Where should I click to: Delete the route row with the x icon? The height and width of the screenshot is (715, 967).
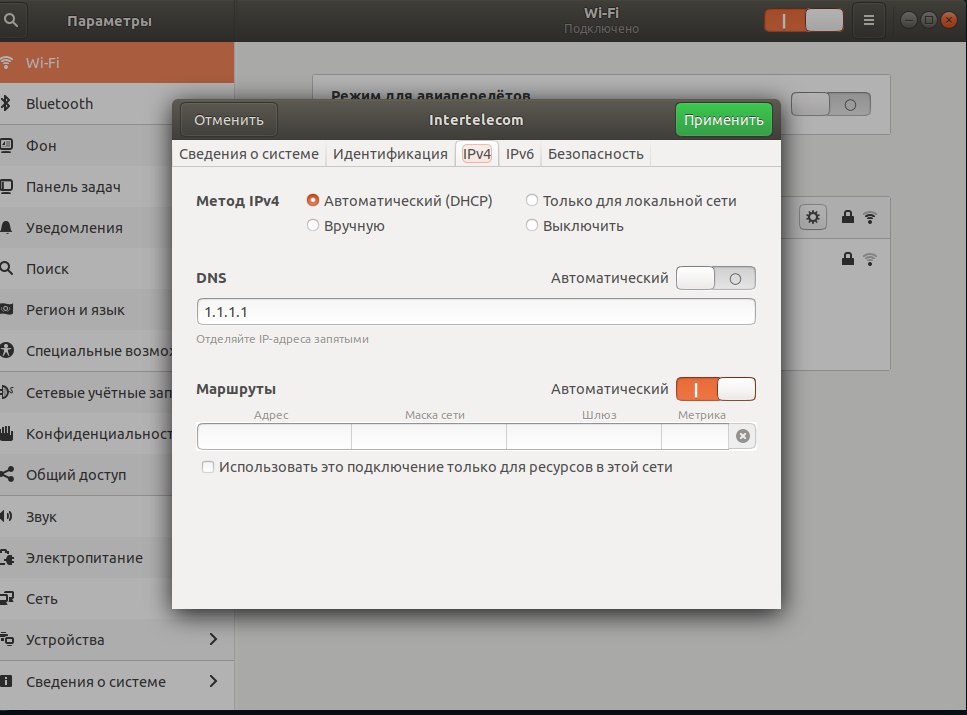(x=743, y=436)
